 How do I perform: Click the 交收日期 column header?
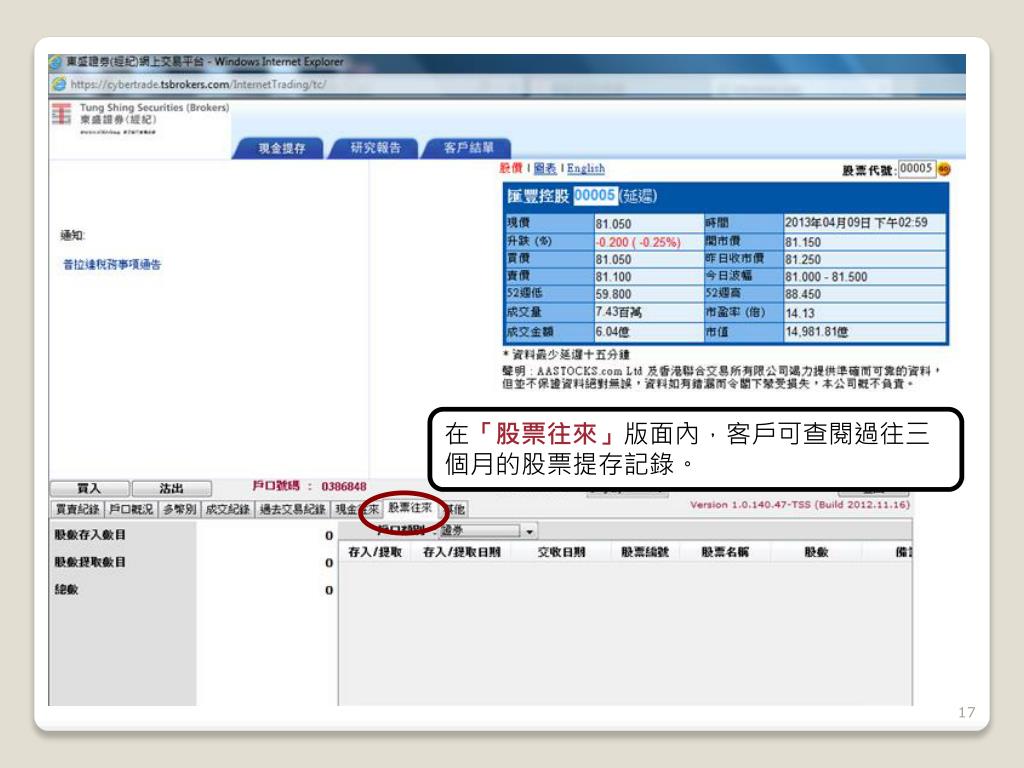coord(561,552)
